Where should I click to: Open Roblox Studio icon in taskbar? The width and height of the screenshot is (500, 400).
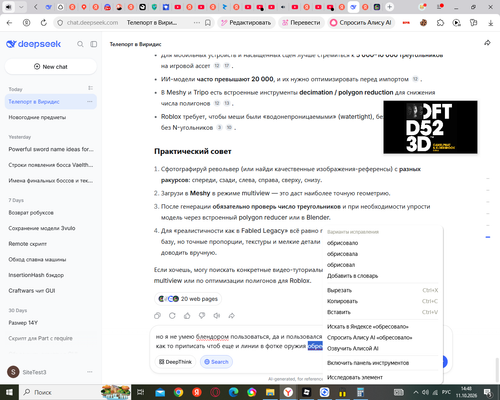306,392
